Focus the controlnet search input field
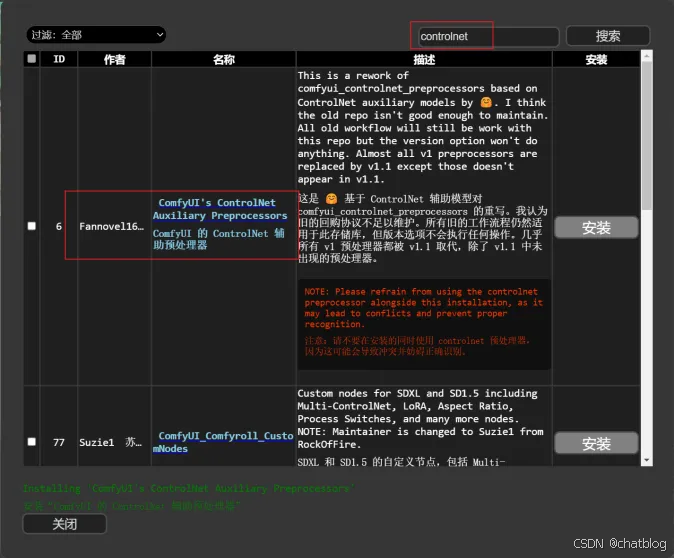 coord(487,37)
